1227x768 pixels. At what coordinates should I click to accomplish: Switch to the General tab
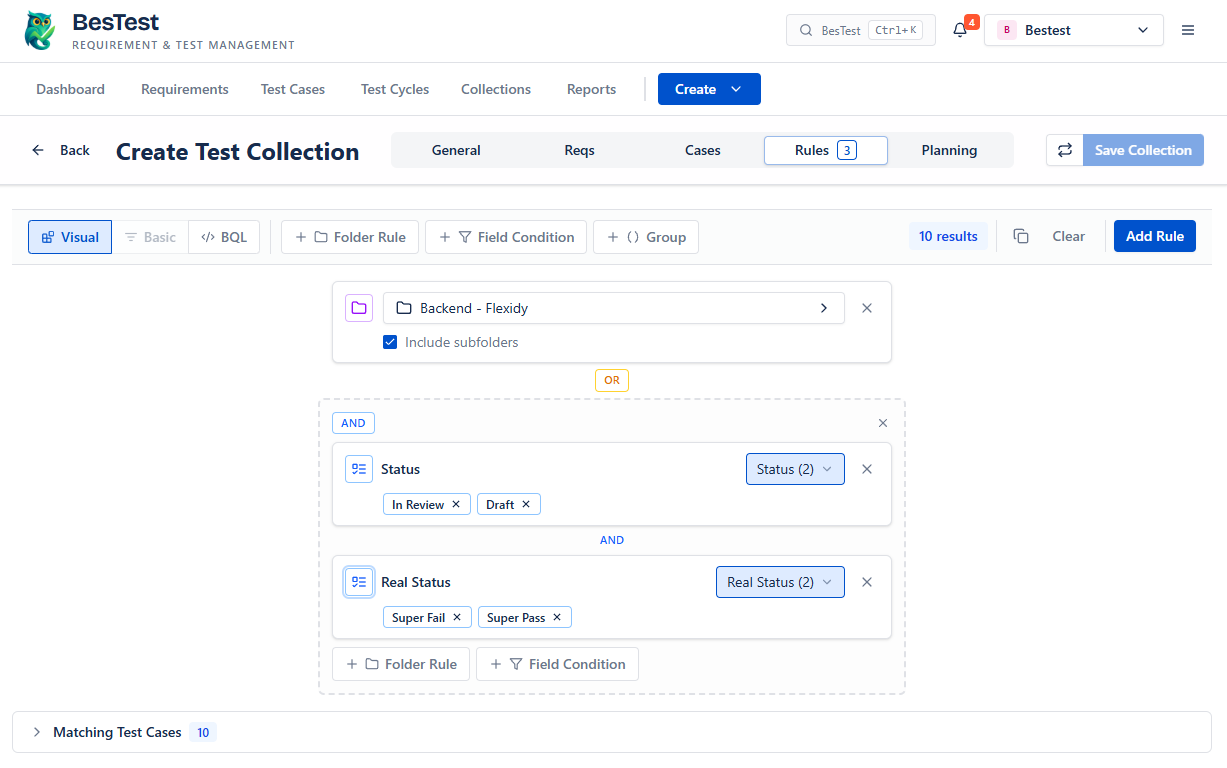pyautogui.click(x=456, y=150)
